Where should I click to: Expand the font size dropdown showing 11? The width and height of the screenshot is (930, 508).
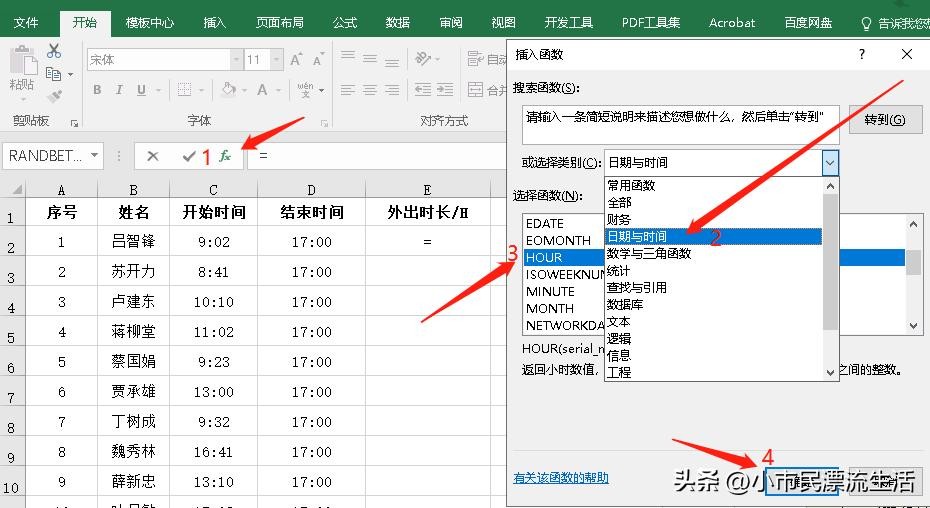[x=276, y=59]
